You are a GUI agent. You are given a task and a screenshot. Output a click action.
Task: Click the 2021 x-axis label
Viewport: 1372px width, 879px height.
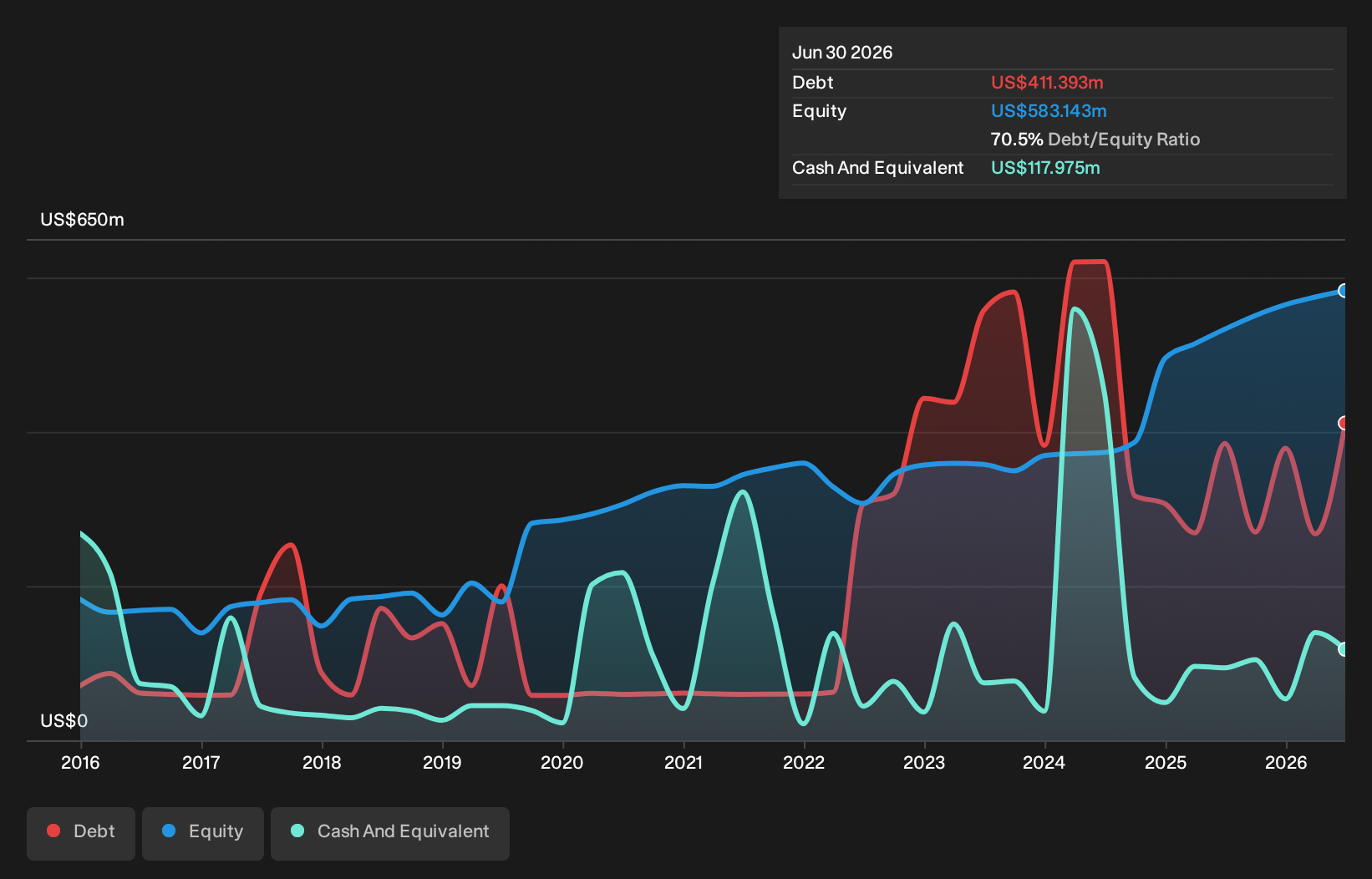(683, 762)
